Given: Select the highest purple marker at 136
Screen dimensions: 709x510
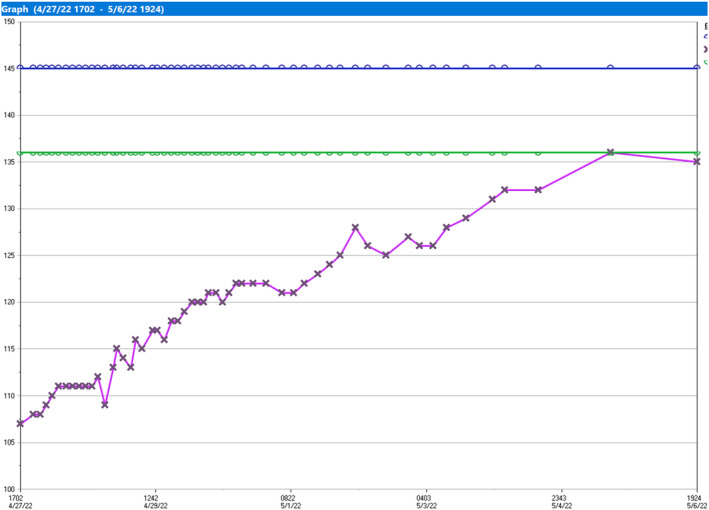Looking at the screenshot, I should (x=610, y=152).
